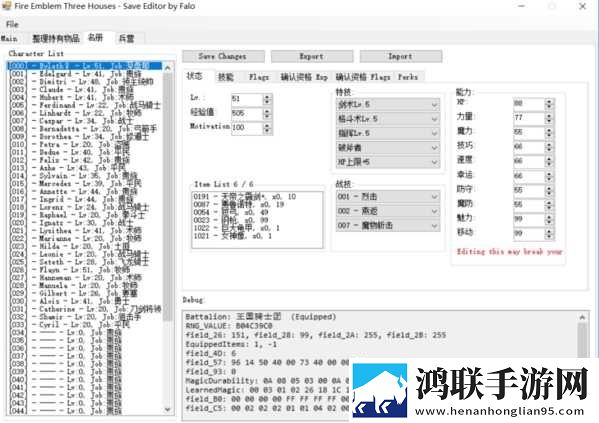Click the 防守 stat spinner
This screenshot has height=423, width=599.
(549, 190)
